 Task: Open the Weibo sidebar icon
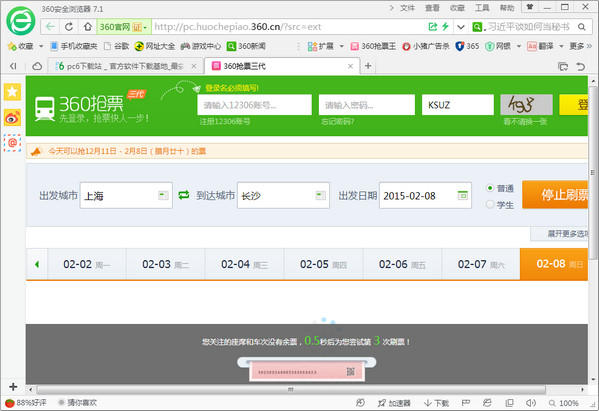(x=12, y=118)
